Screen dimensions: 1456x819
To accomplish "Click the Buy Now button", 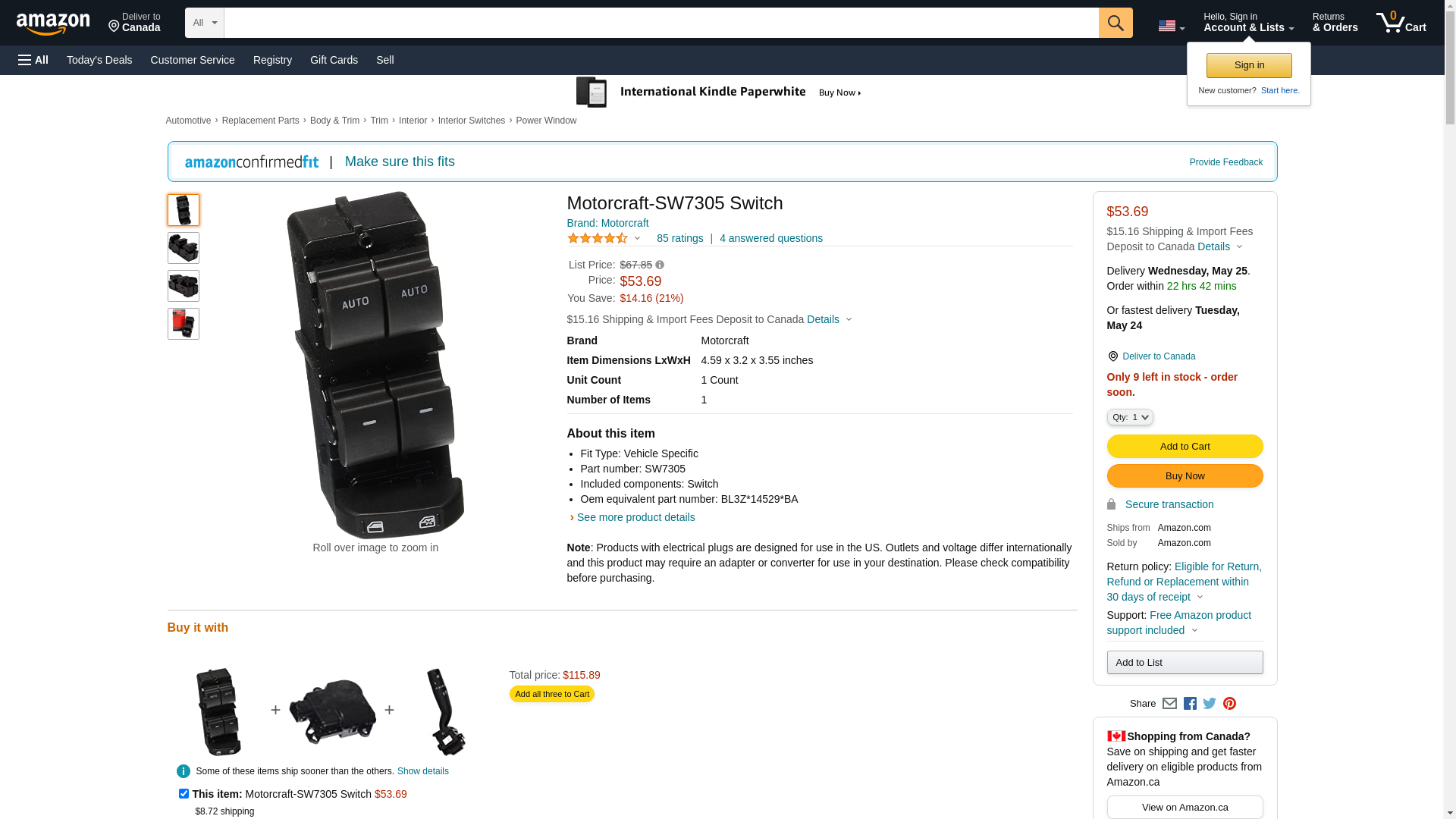I will tap(1185, 476).
